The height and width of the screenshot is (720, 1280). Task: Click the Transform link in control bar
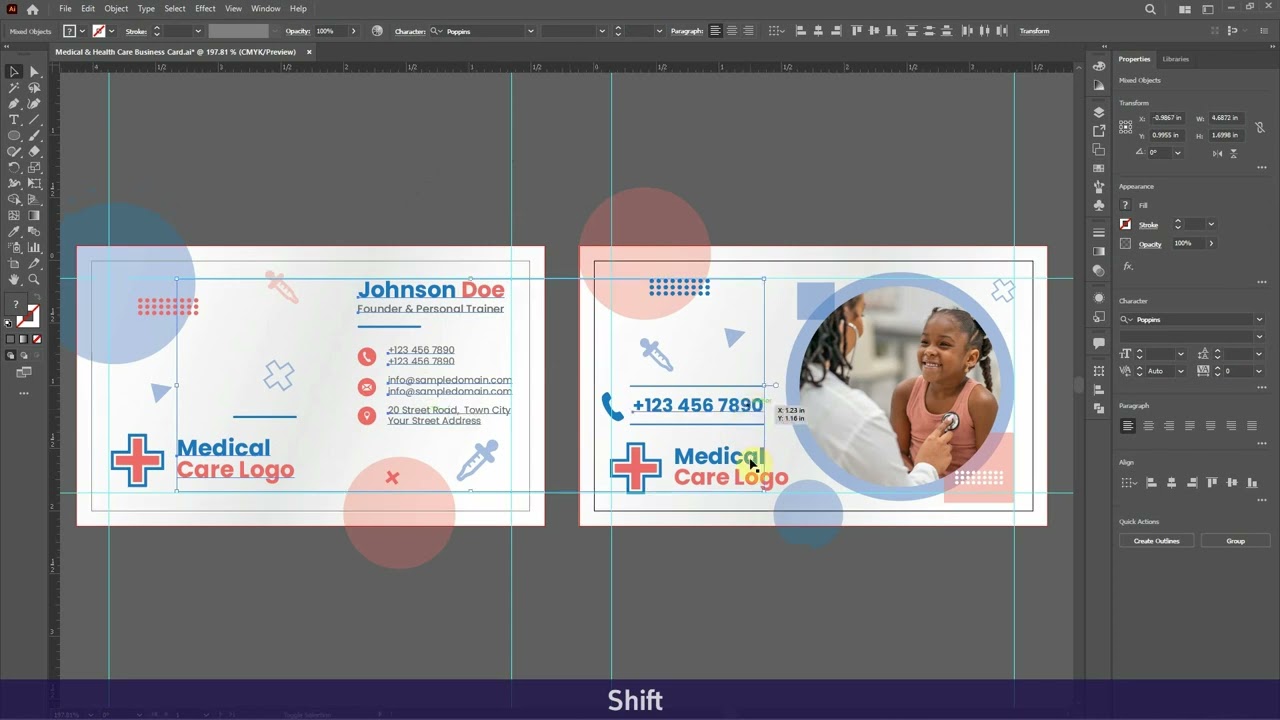tap(1034, 31)
